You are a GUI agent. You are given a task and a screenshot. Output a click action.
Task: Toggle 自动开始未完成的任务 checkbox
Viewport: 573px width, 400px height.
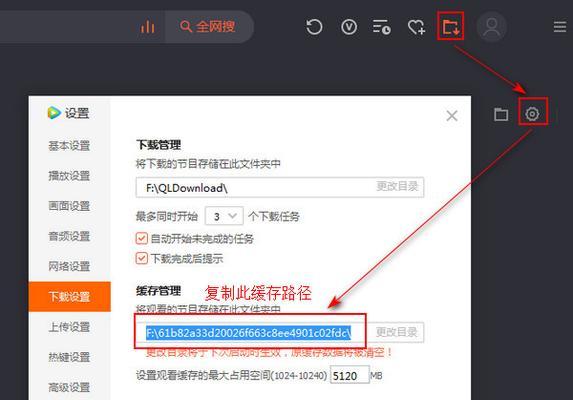[142, 239]
